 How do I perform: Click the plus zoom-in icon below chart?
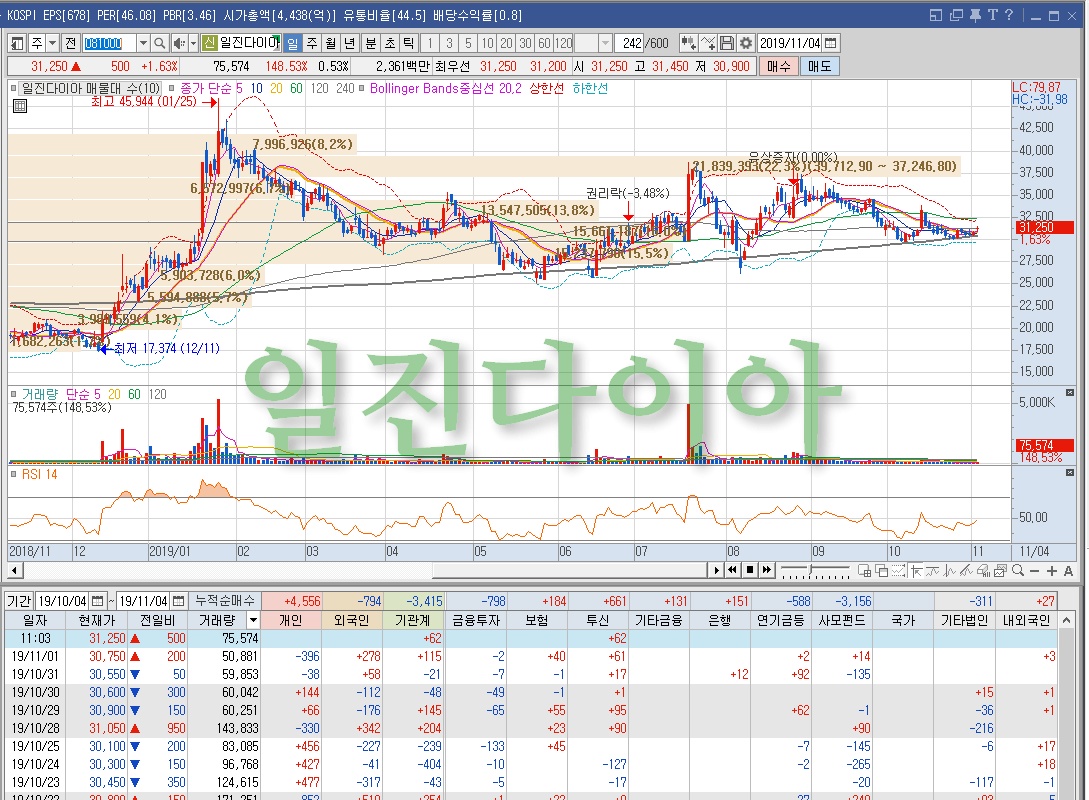(x=1051, y=571)
